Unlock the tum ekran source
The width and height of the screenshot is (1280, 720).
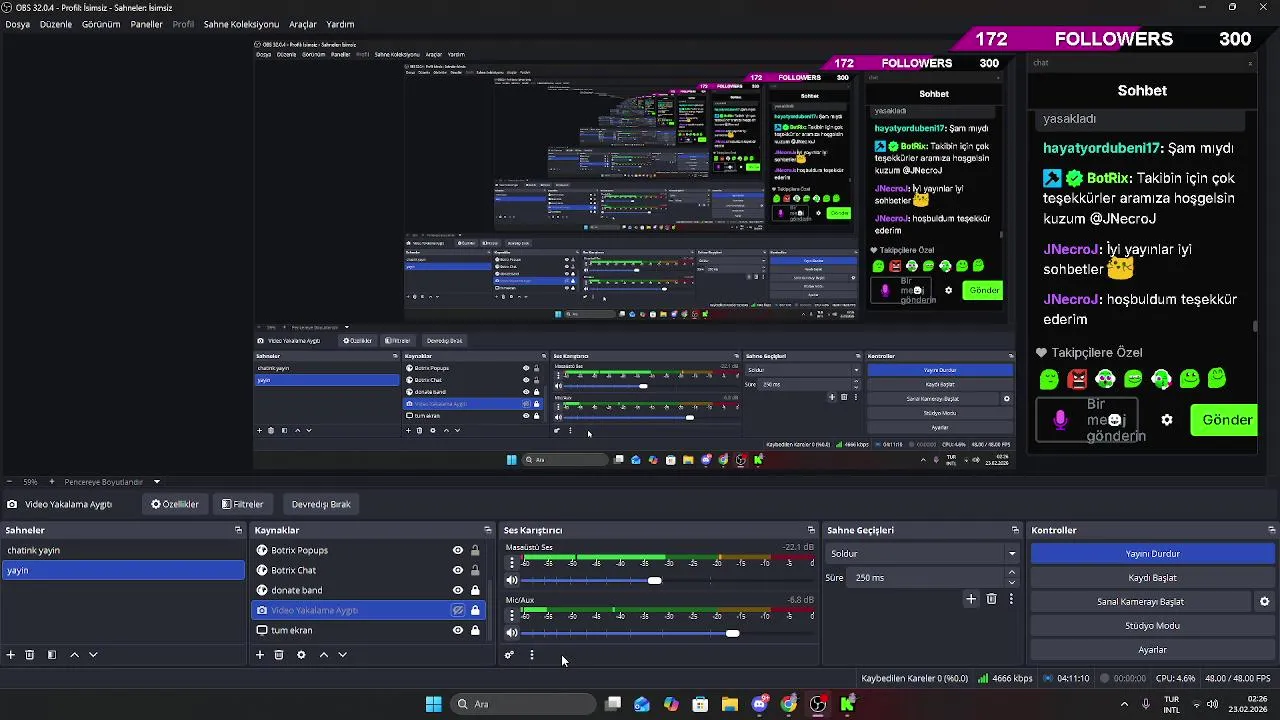coord(475,630)
